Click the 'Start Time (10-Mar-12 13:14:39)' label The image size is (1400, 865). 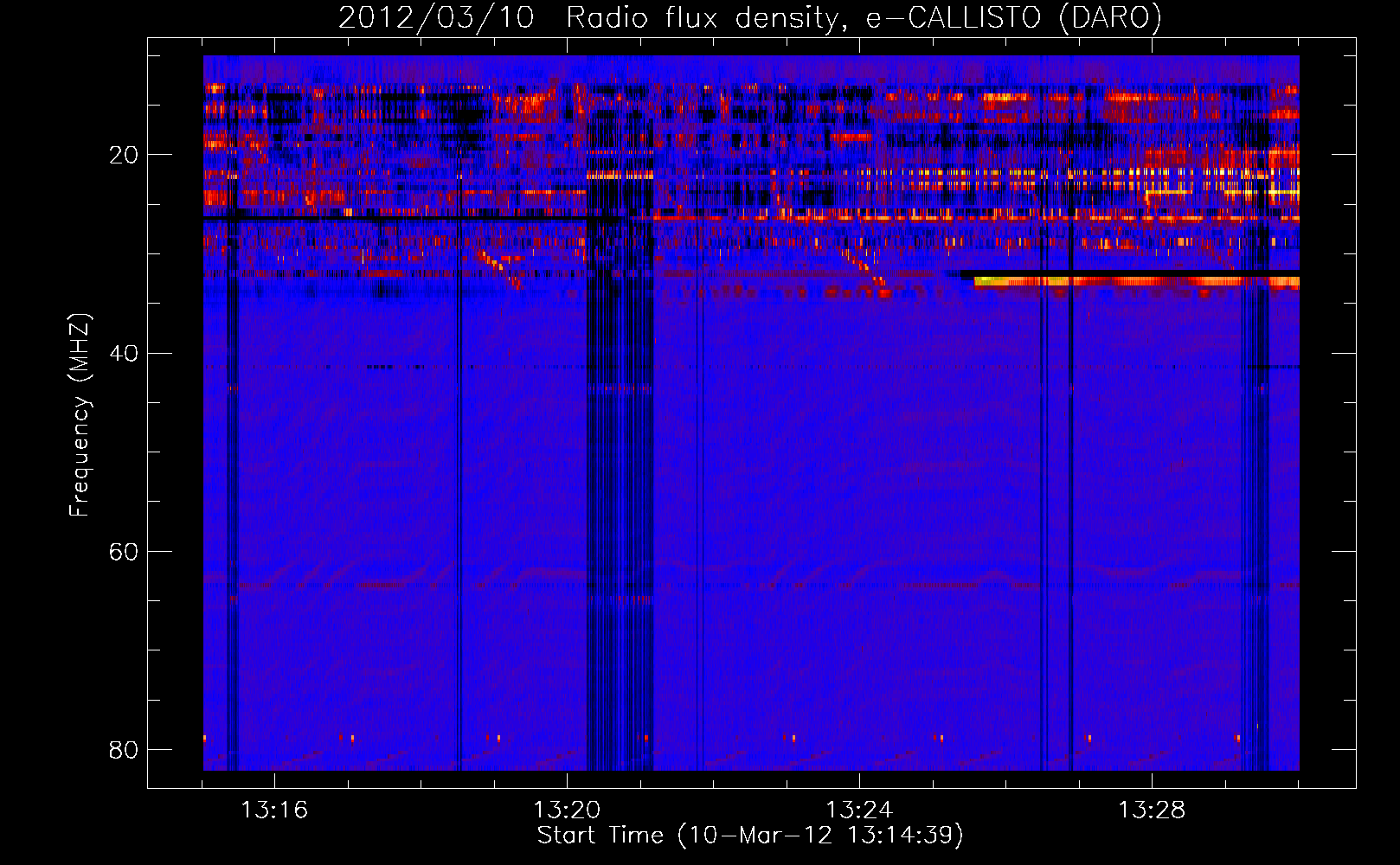(x=750, y=836)
